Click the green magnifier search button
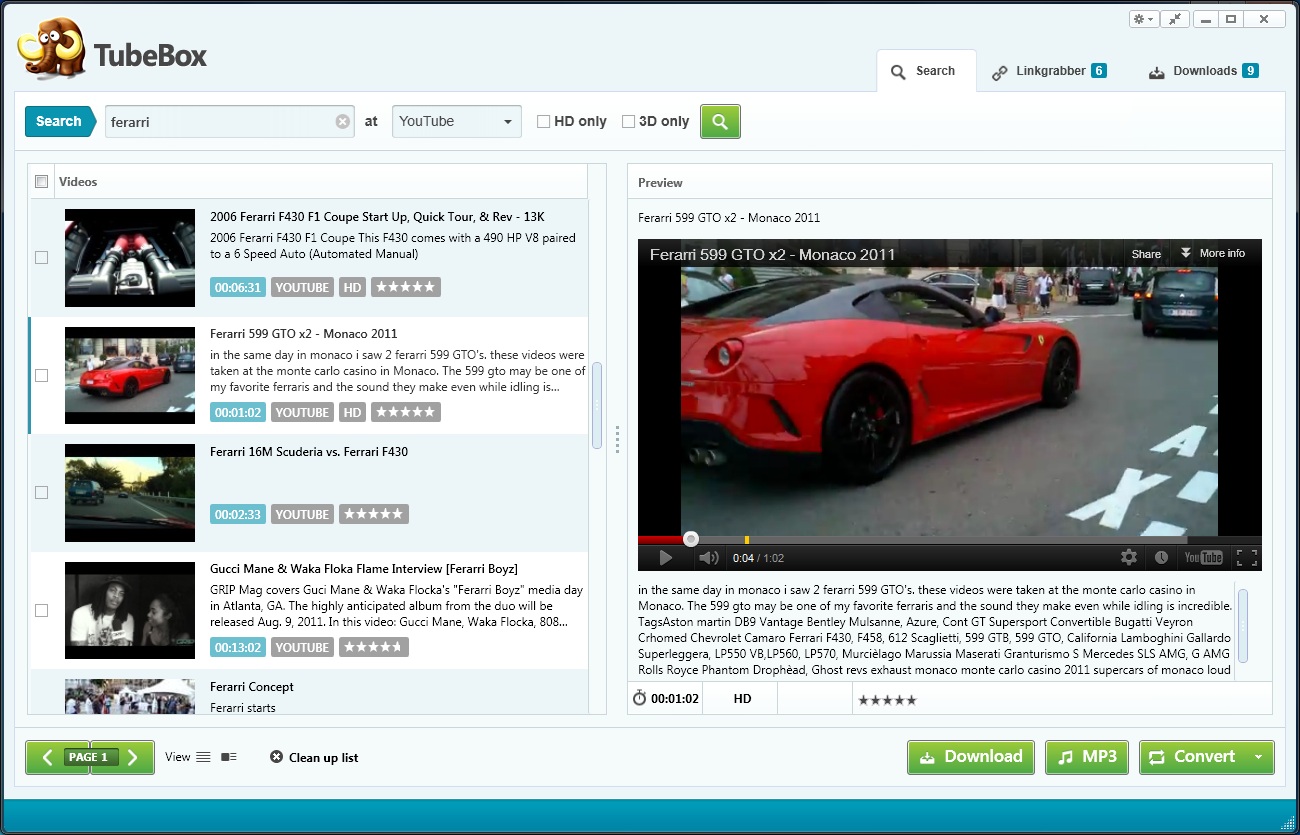 (720, 122)
